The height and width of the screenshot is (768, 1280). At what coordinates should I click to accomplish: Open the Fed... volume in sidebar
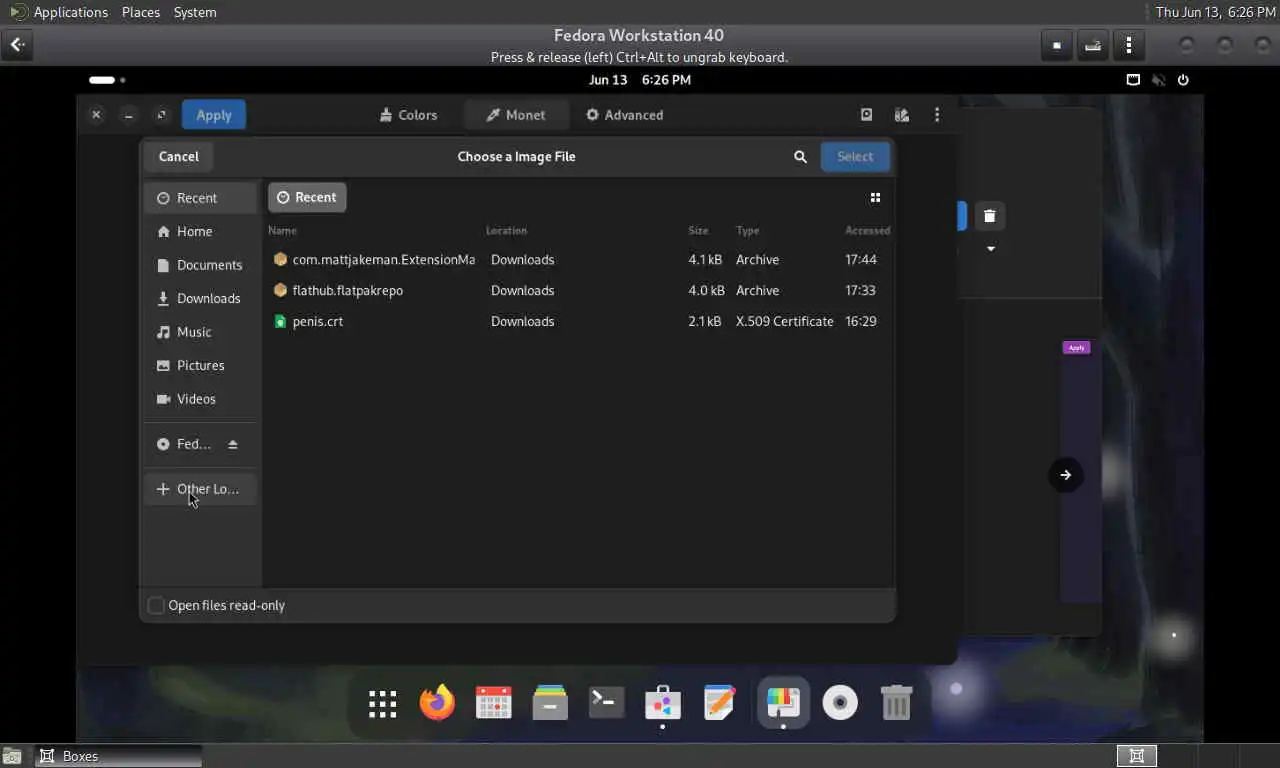coord(185,444)
